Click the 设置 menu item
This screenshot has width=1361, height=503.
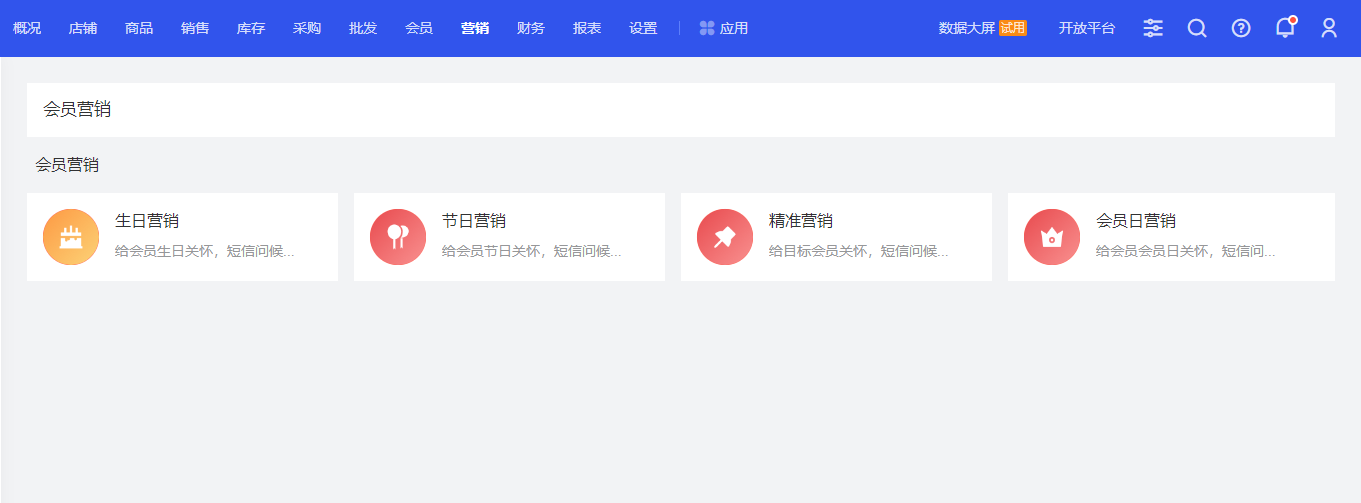(x=643, y=28)
